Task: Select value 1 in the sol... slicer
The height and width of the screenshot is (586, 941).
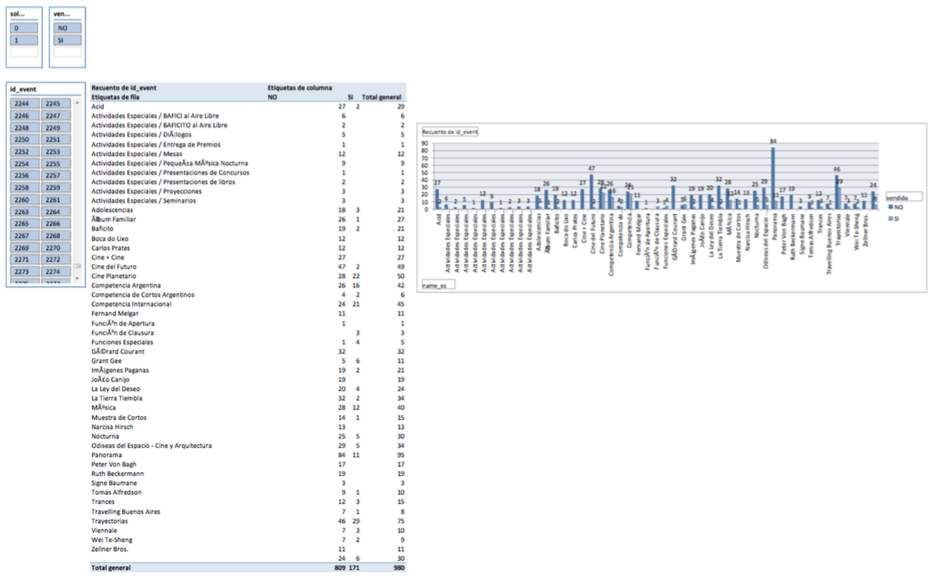Action: point(24,40)
